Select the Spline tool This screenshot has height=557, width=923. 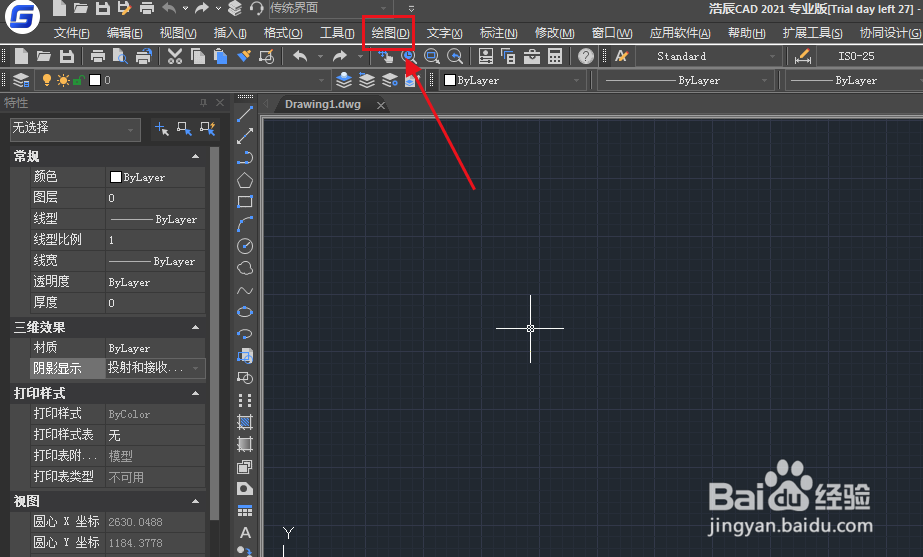[x=245, y=290]
